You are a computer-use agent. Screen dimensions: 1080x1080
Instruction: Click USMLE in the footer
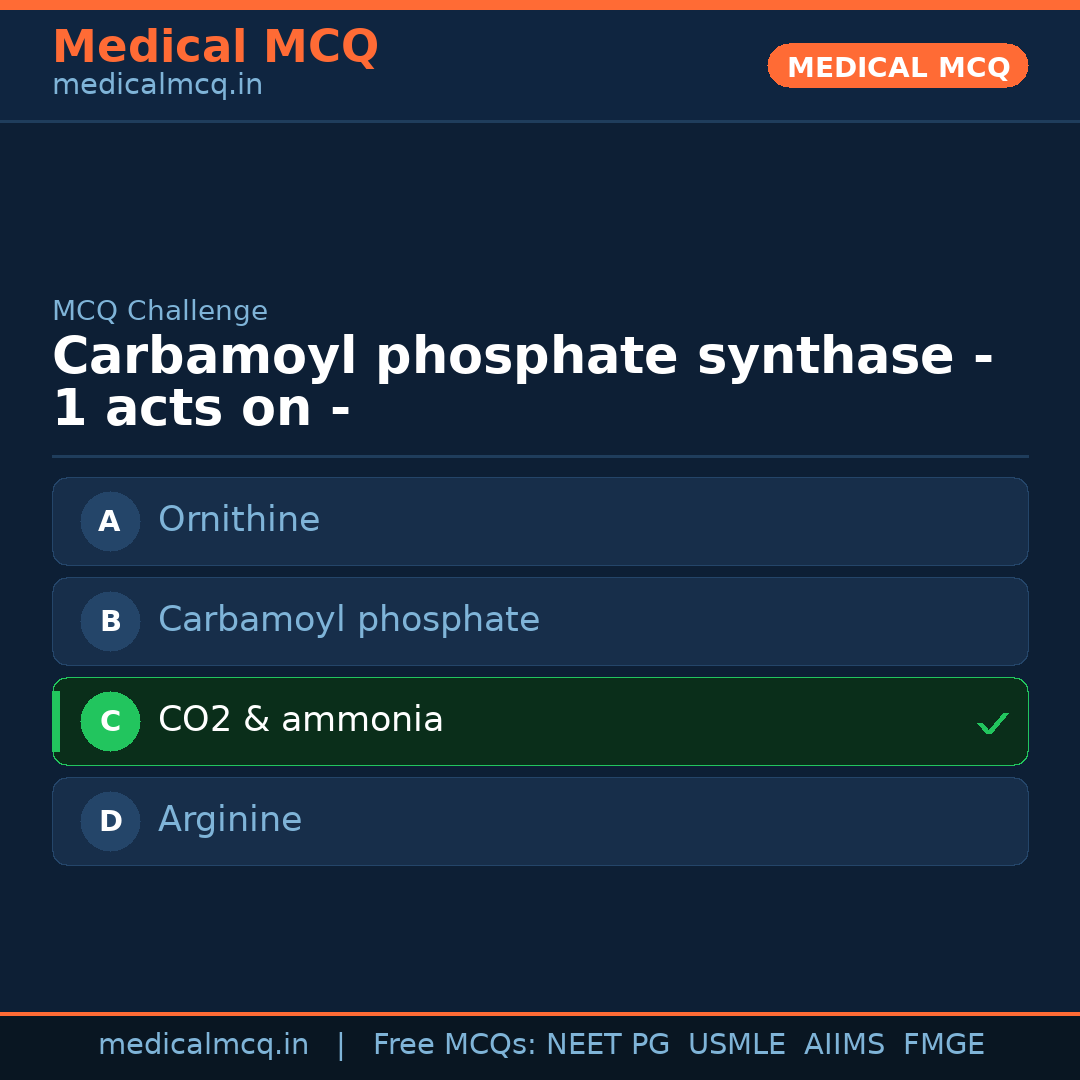[736, 1045]
